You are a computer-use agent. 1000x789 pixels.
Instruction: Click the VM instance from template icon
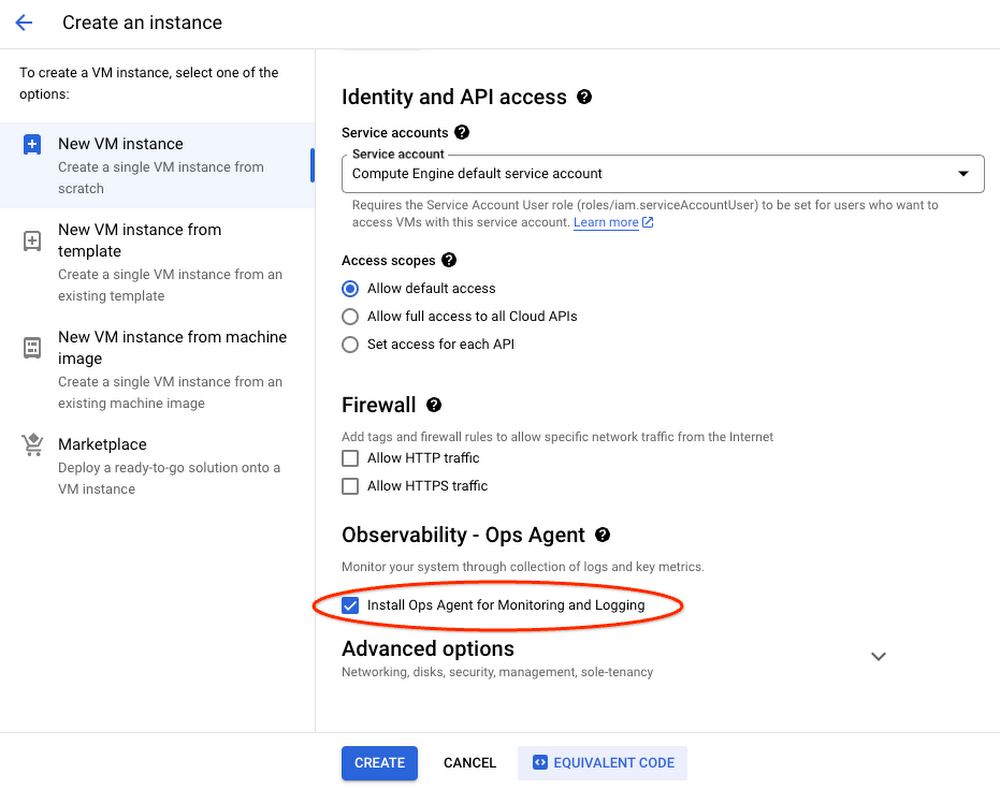(32, 241)
